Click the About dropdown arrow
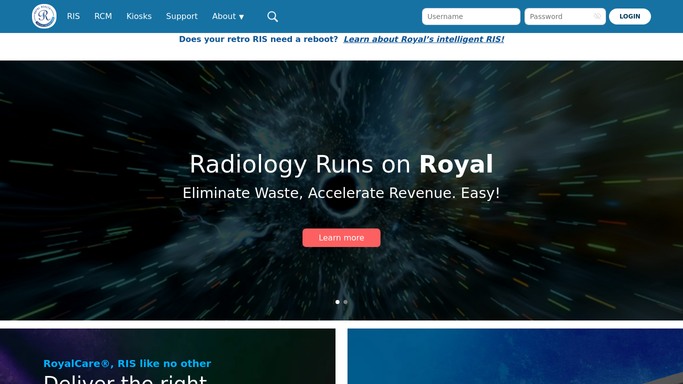 pos(241,17)
